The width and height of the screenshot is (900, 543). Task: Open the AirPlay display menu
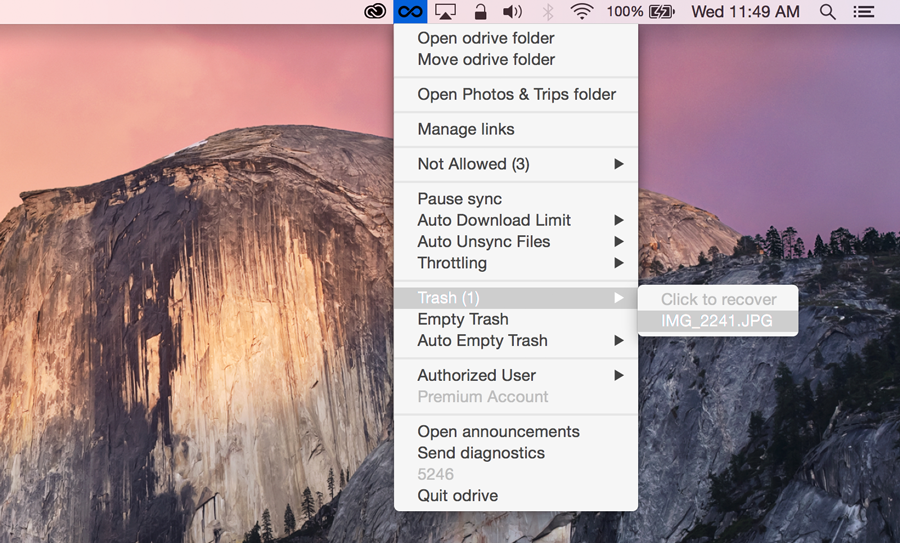[445, 11]
